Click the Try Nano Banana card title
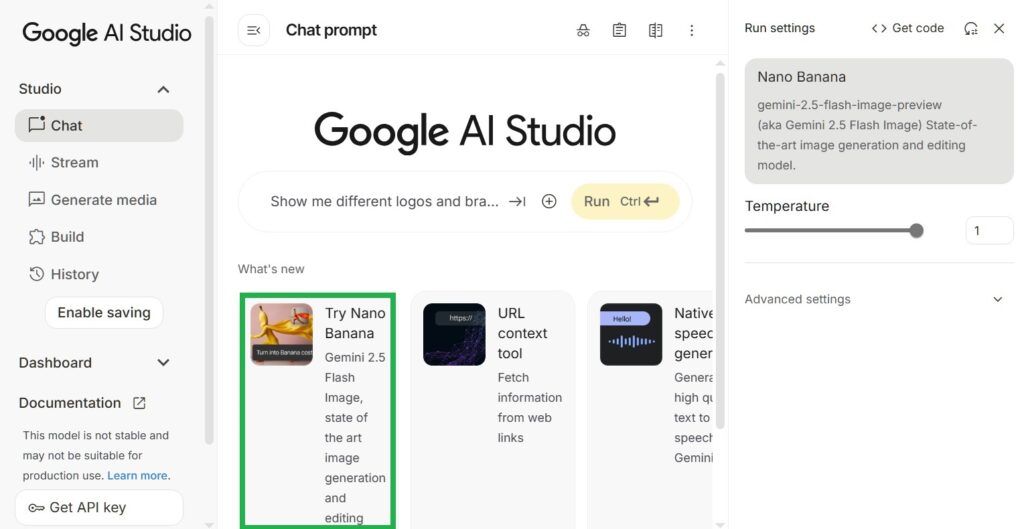 [x=355, y=323]
